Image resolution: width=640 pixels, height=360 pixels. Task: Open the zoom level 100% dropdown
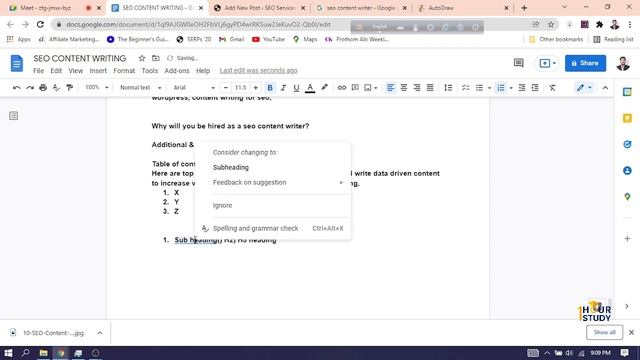tap(96, 87)
